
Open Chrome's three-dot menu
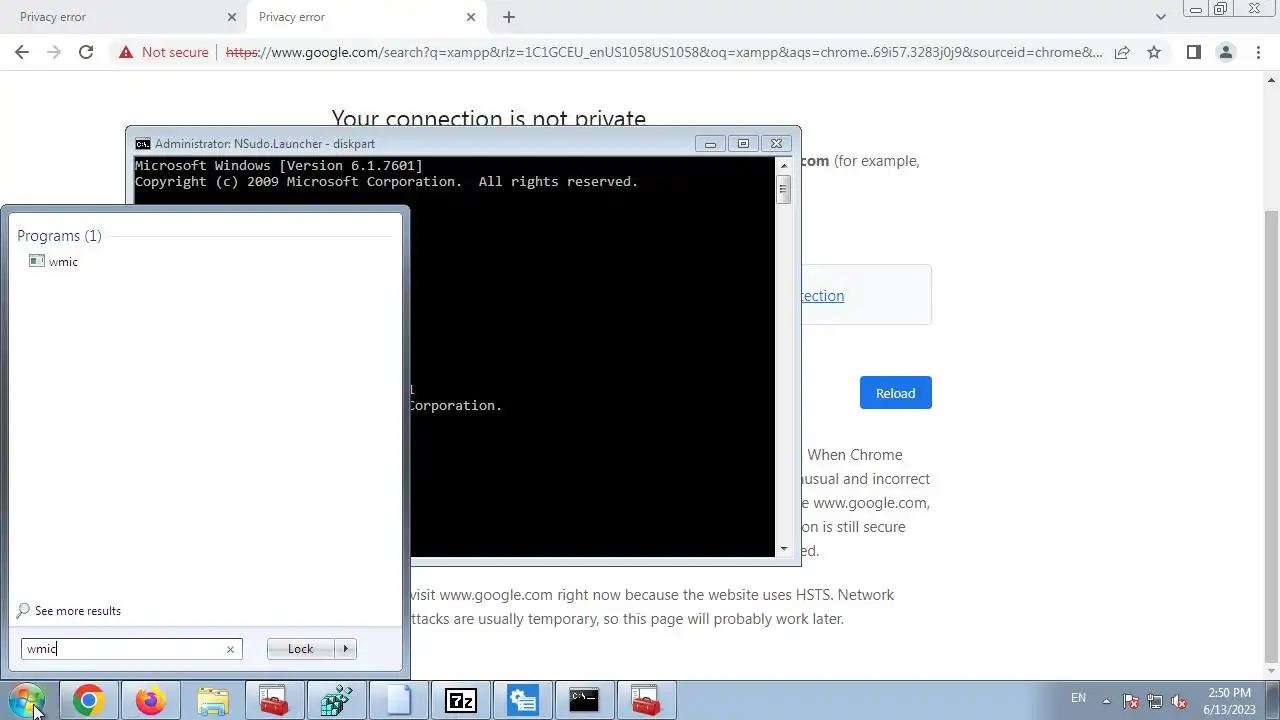pyautogui.click(x=1258, y=52)
